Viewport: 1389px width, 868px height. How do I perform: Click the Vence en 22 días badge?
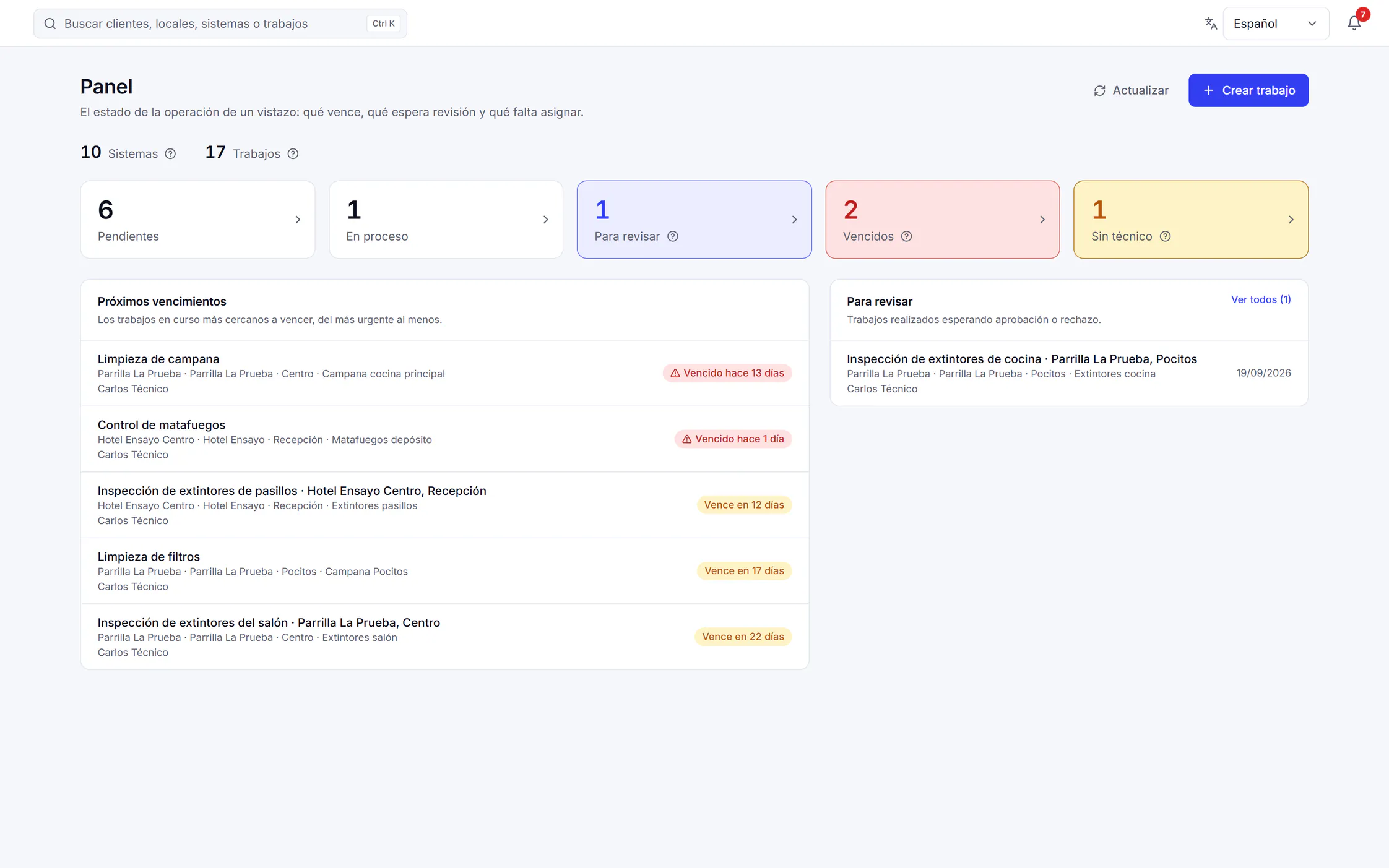point(743,637)
